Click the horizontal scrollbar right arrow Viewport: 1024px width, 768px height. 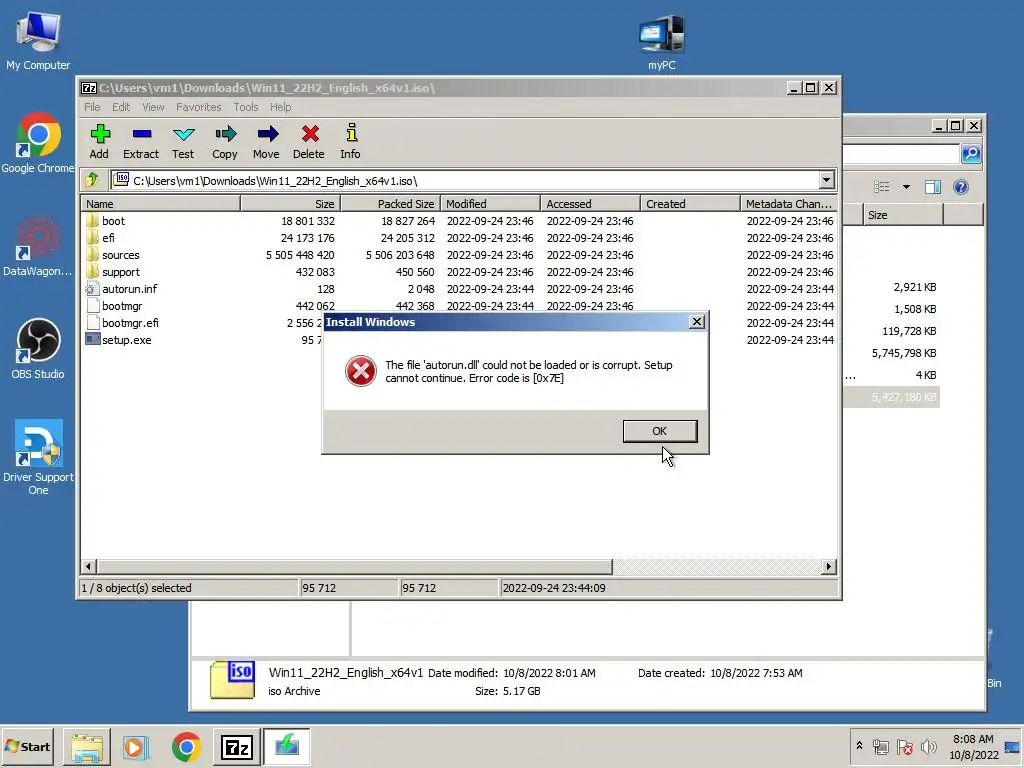click(829, 566)
